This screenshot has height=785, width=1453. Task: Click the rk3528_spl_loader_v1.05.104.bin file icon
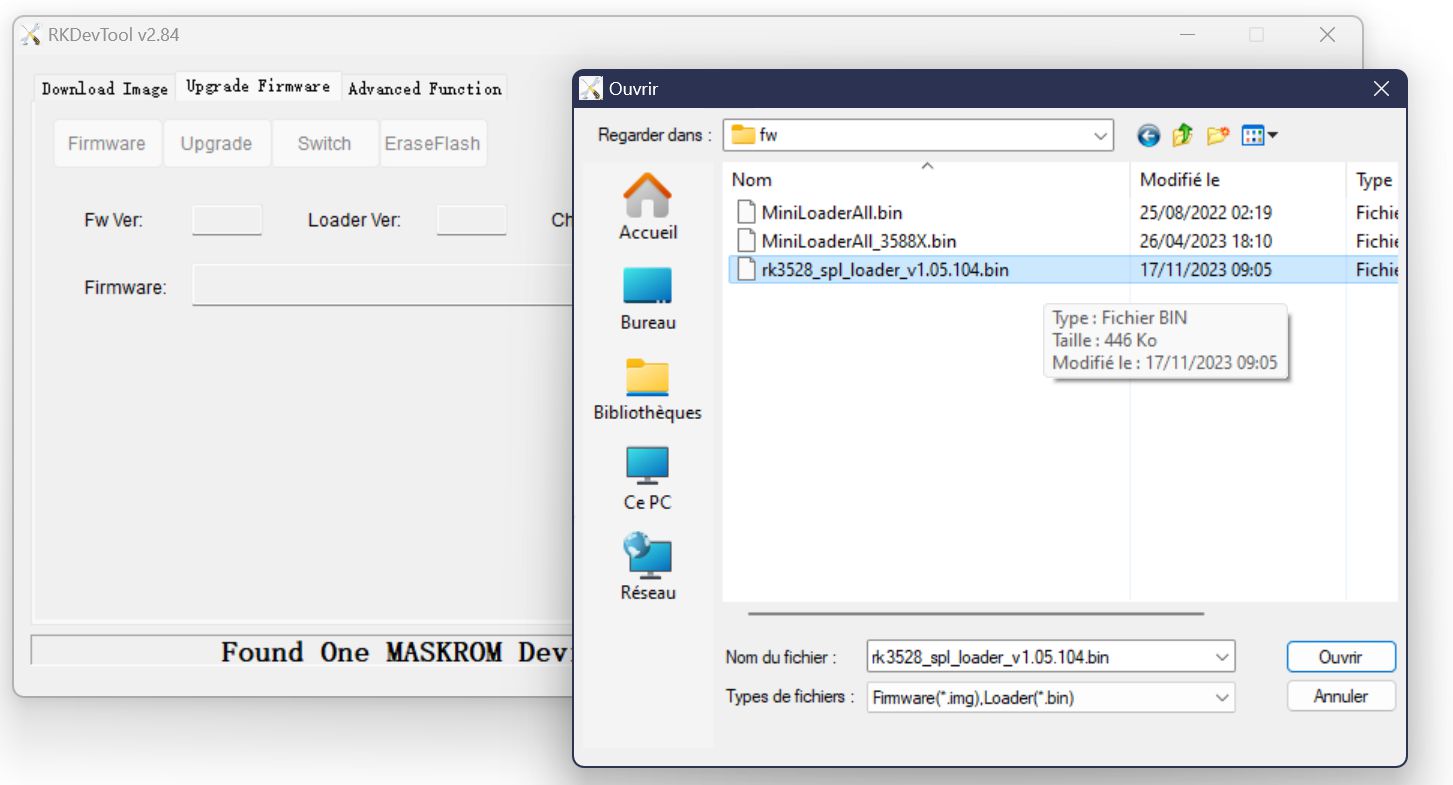(745, 270)
